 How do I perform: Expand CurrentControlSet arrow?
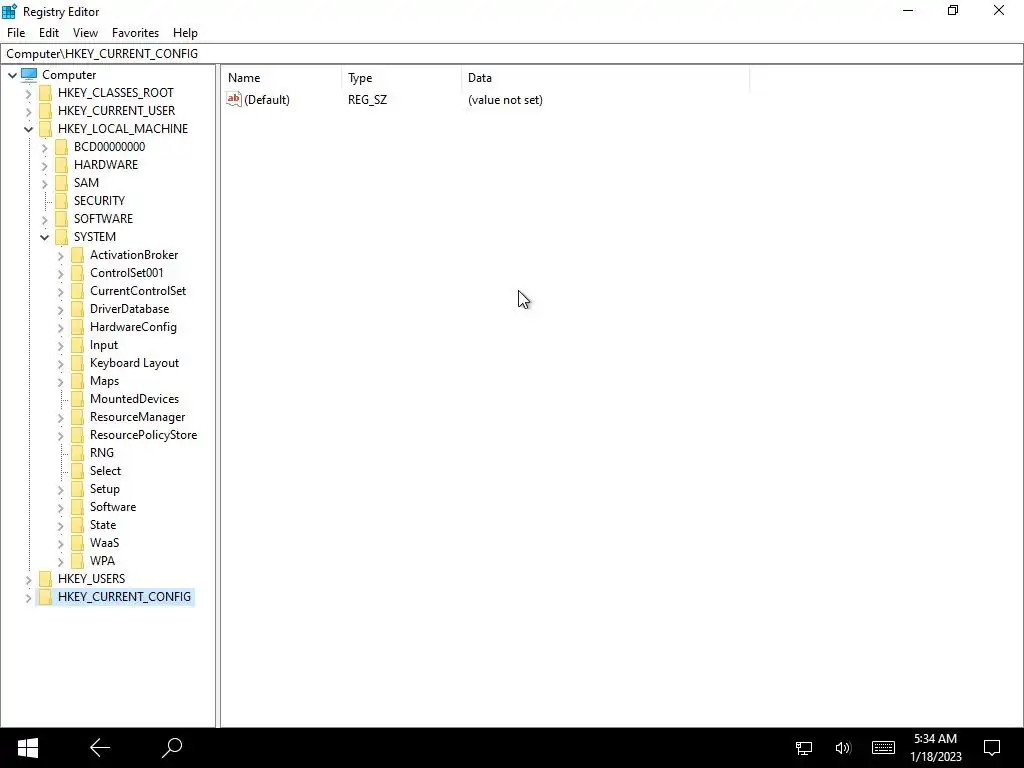point(61,292)
